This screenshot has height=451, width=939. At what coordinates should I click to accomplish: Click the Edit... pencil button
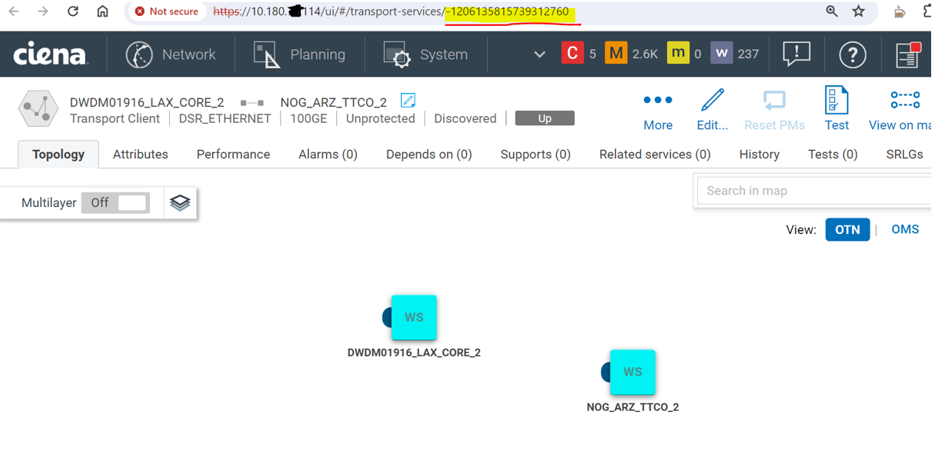(712, 111)
